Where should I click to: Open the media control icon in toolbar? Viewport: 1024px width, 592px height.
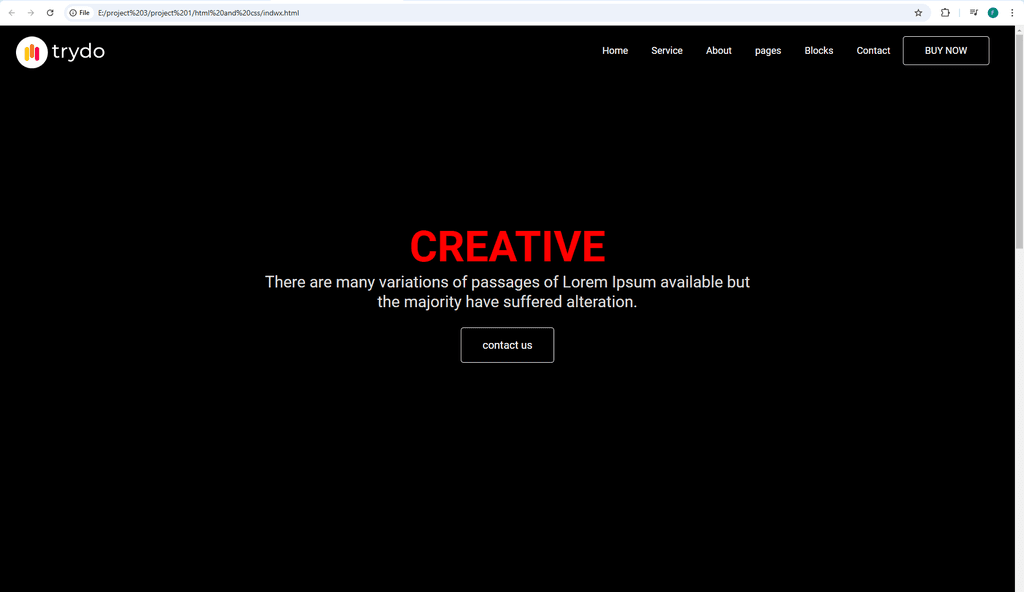point(974,12)
